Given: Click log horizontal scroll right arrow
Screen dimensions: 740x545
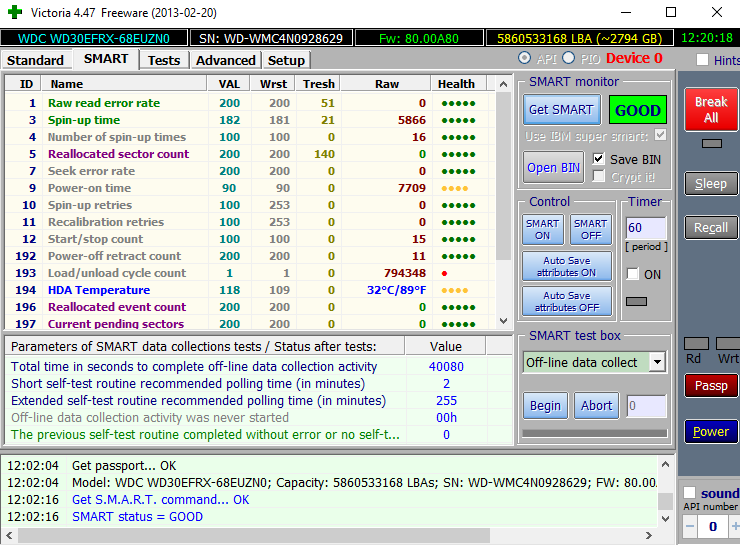Looking at the screenshot, I should coord(649,536).
